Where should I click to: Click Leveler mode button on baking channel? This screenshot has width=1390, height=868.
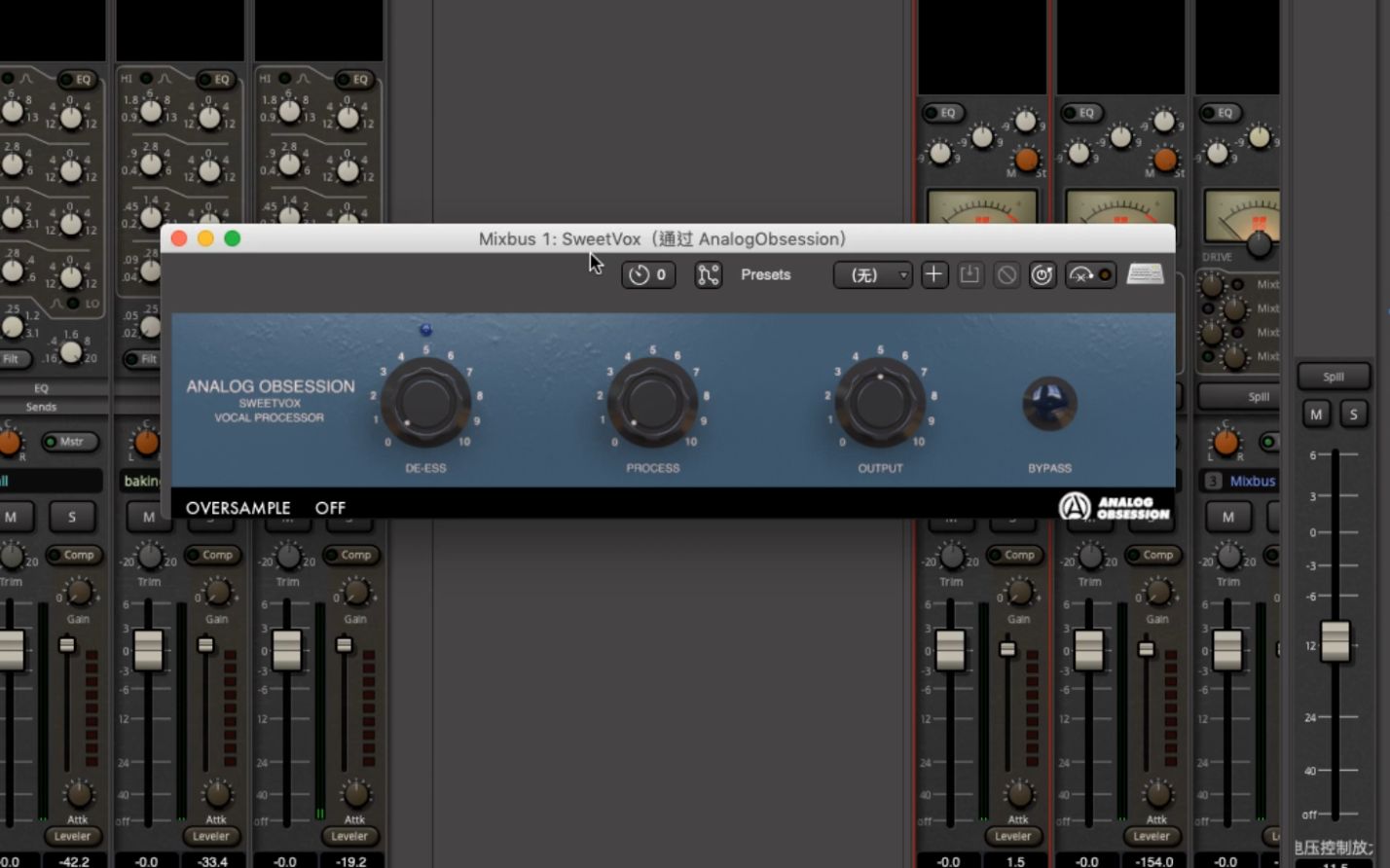click(x=211, y=836)
